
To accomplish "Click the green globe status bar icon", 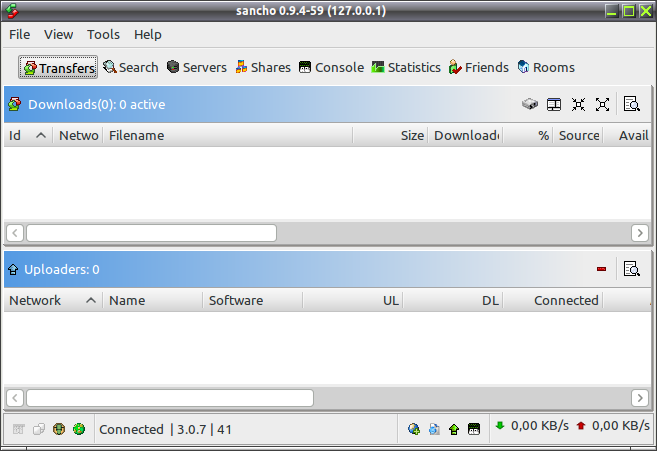I will pyautogui.click(x=79, y=429).
